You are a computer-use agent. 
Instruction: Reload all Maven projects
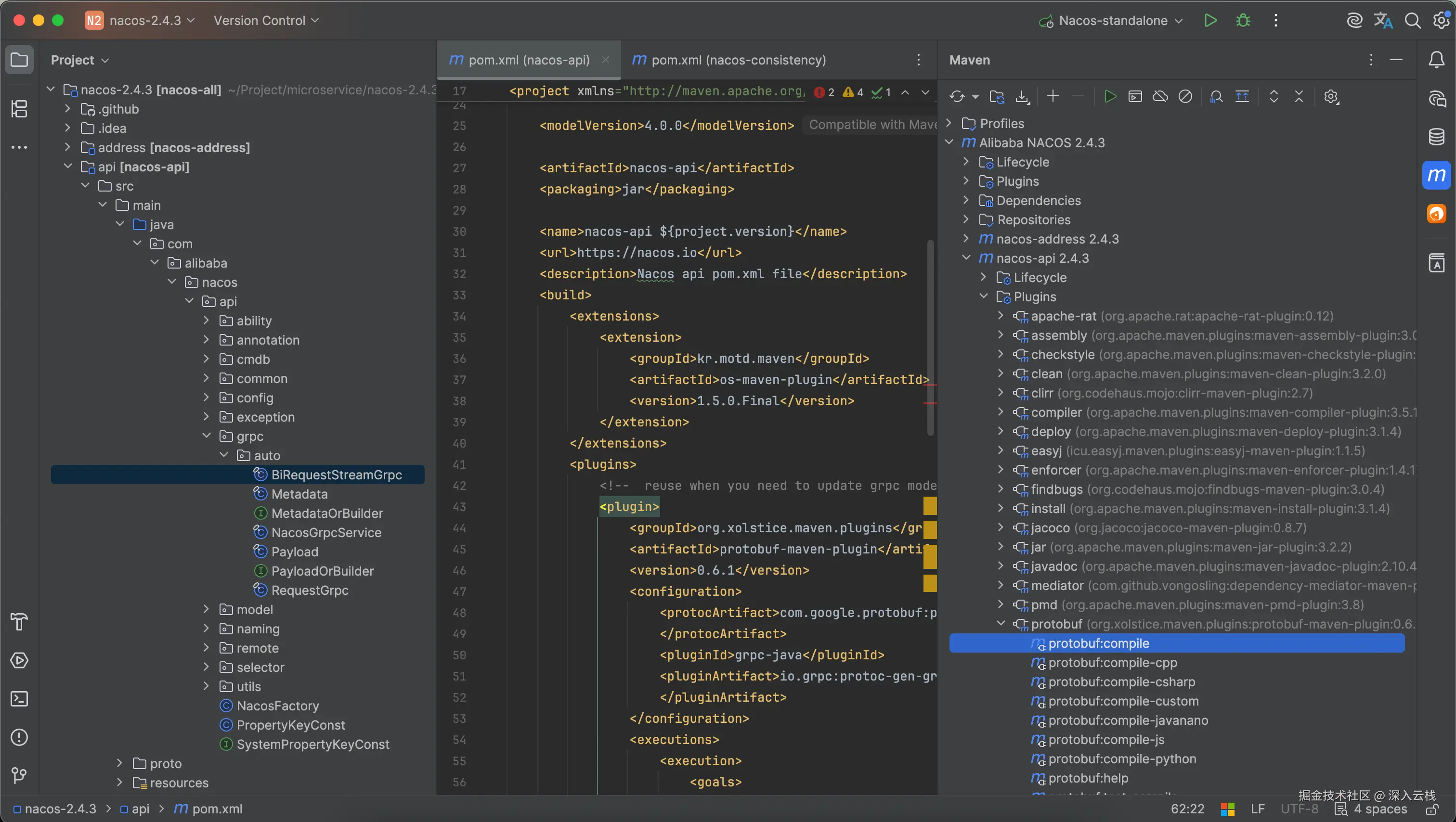click(957, 97)
